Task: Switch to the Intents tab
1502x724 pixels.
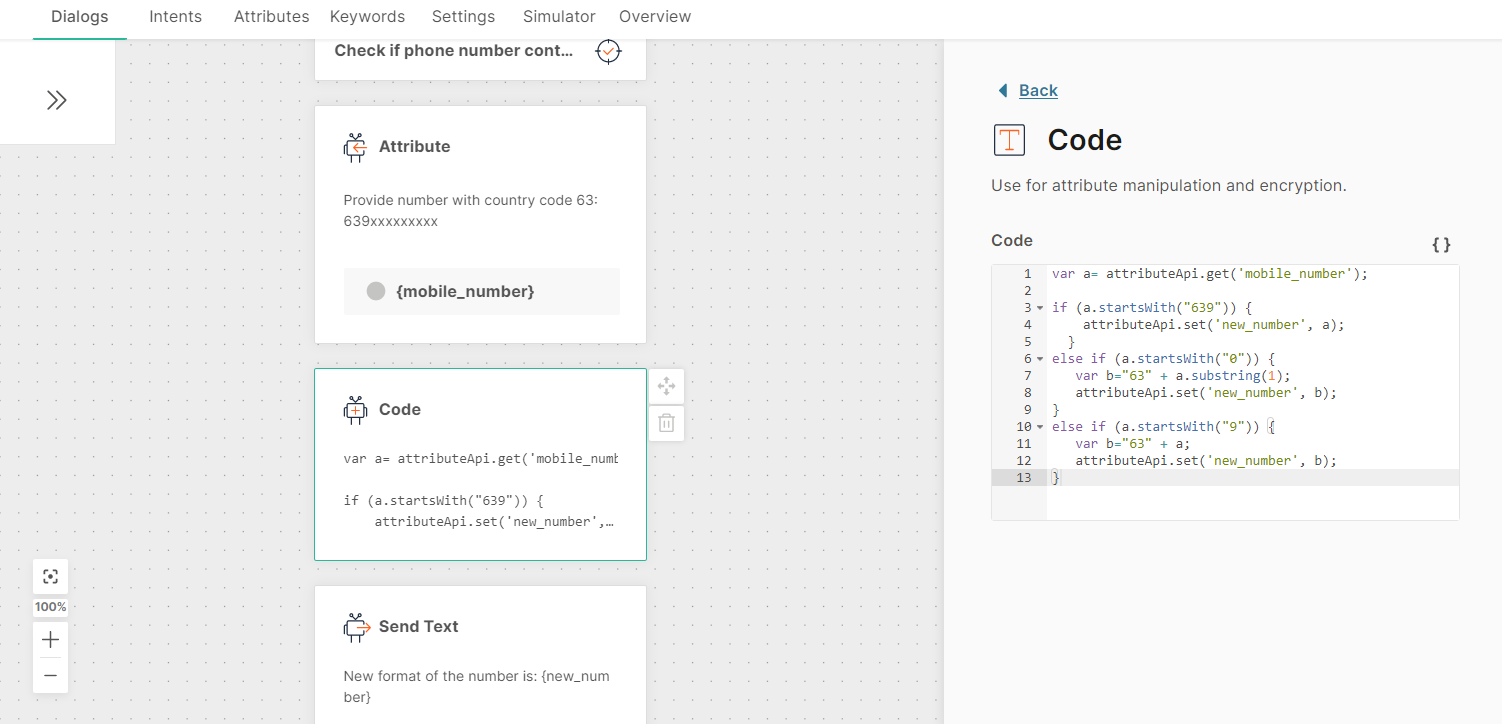Action: (175, 17)
